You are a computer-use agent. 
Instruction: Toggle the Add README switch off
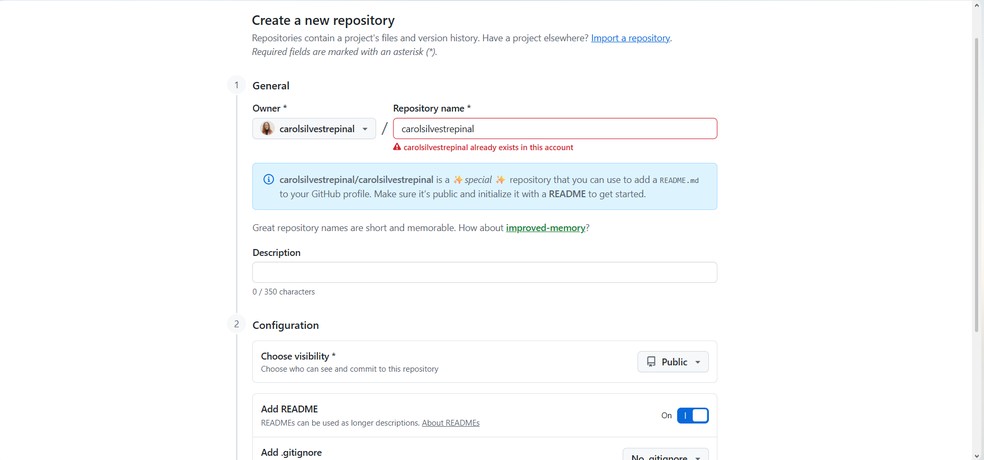693,415
